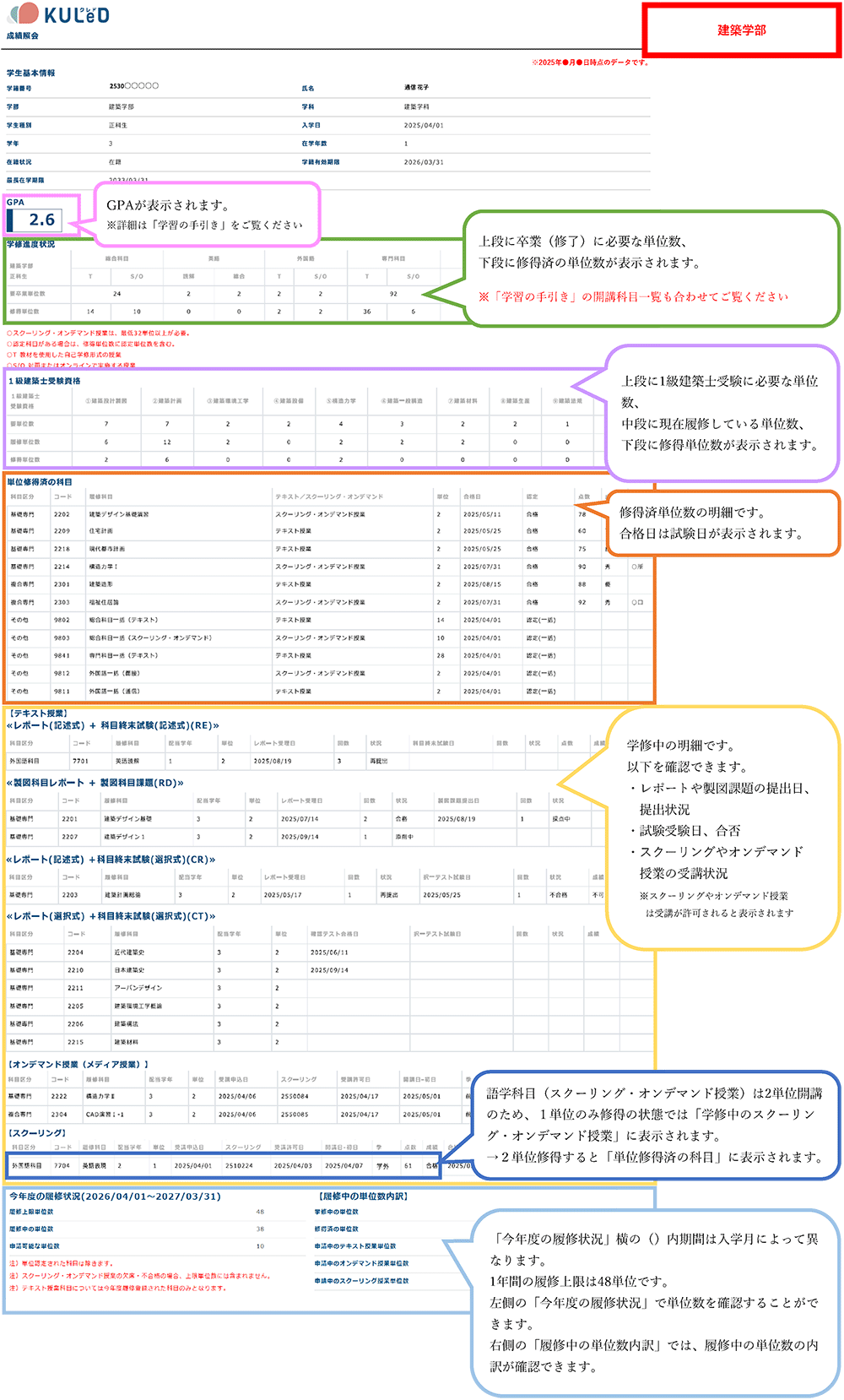Click the 専門科目 required credits value 92

coord(393,294)
